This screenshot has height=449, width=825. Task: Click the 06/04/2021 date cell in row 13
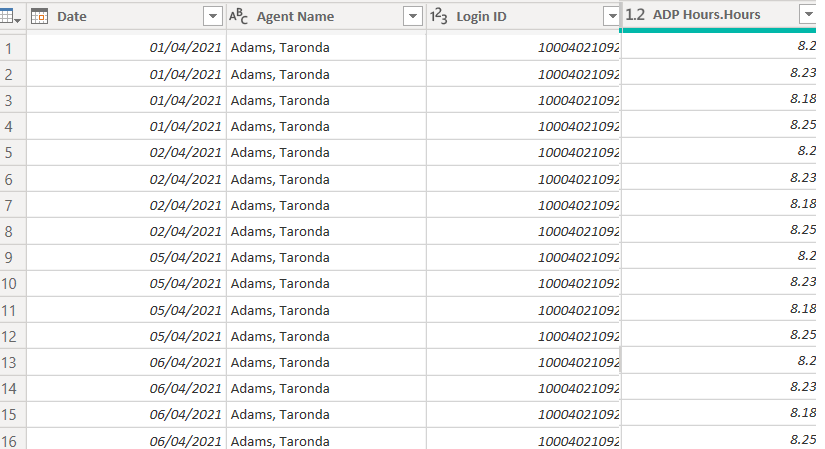point(126,363)
